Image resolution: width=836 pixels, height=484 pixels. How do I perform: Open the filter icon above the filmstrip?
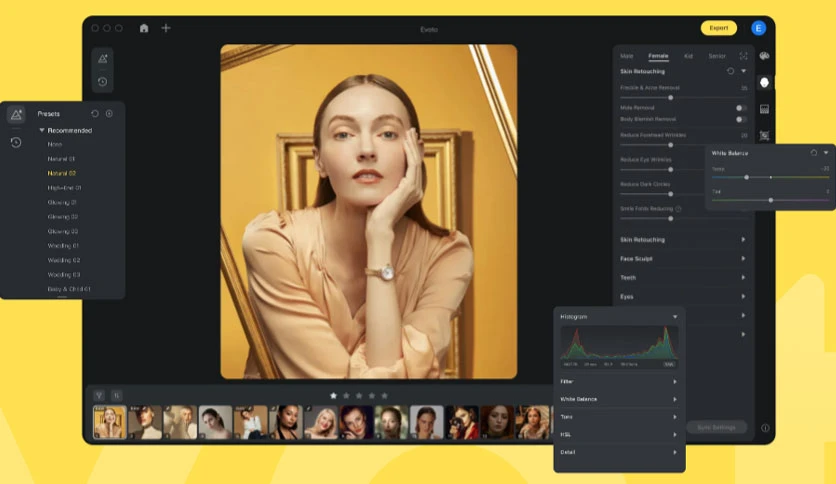(99, 396)
